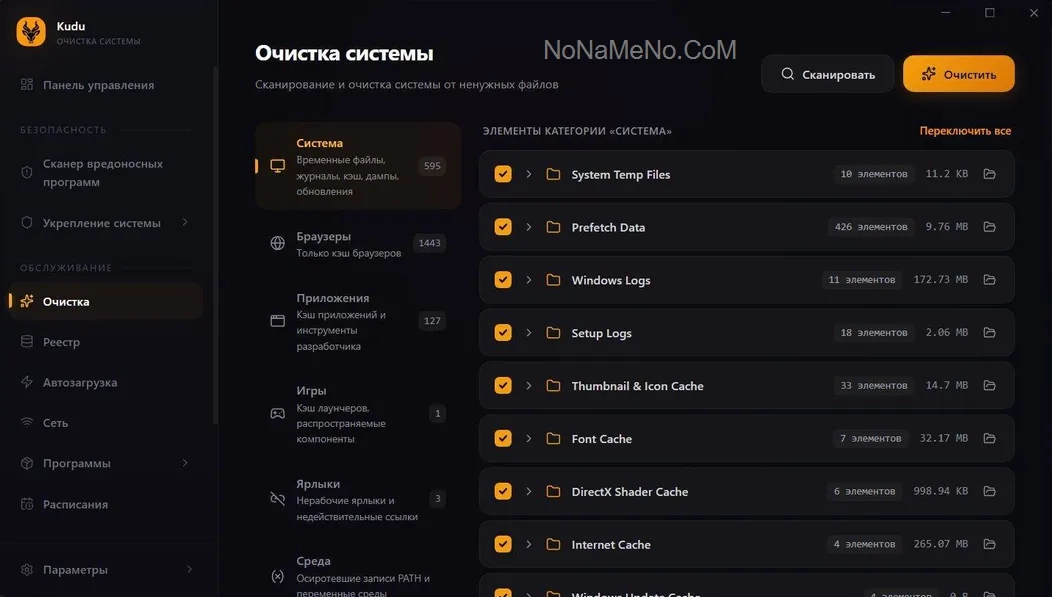Expand the Thumbnail & Icon Cache row

tap(529, 386)
